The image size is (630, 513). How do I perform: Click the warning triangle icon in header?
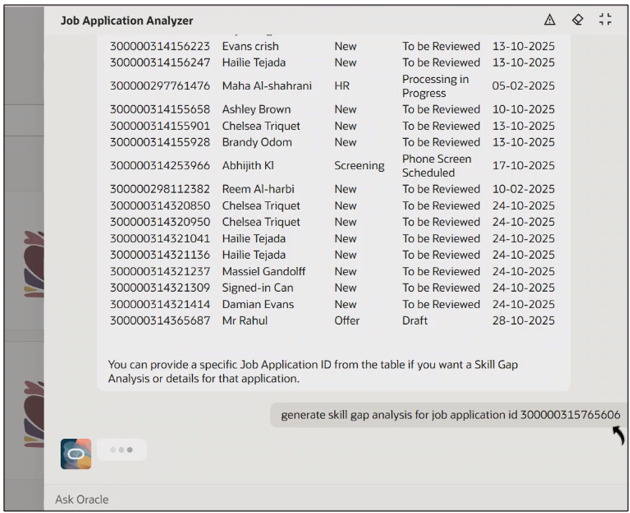pyautogui.click(x=549, y=20)
